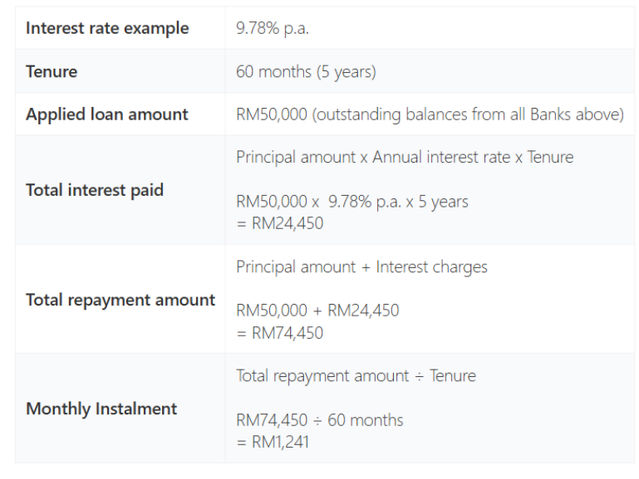Click "RM50,000" in the Applied loan amount row
The image size is (639, 479).
tap(271, 114)
